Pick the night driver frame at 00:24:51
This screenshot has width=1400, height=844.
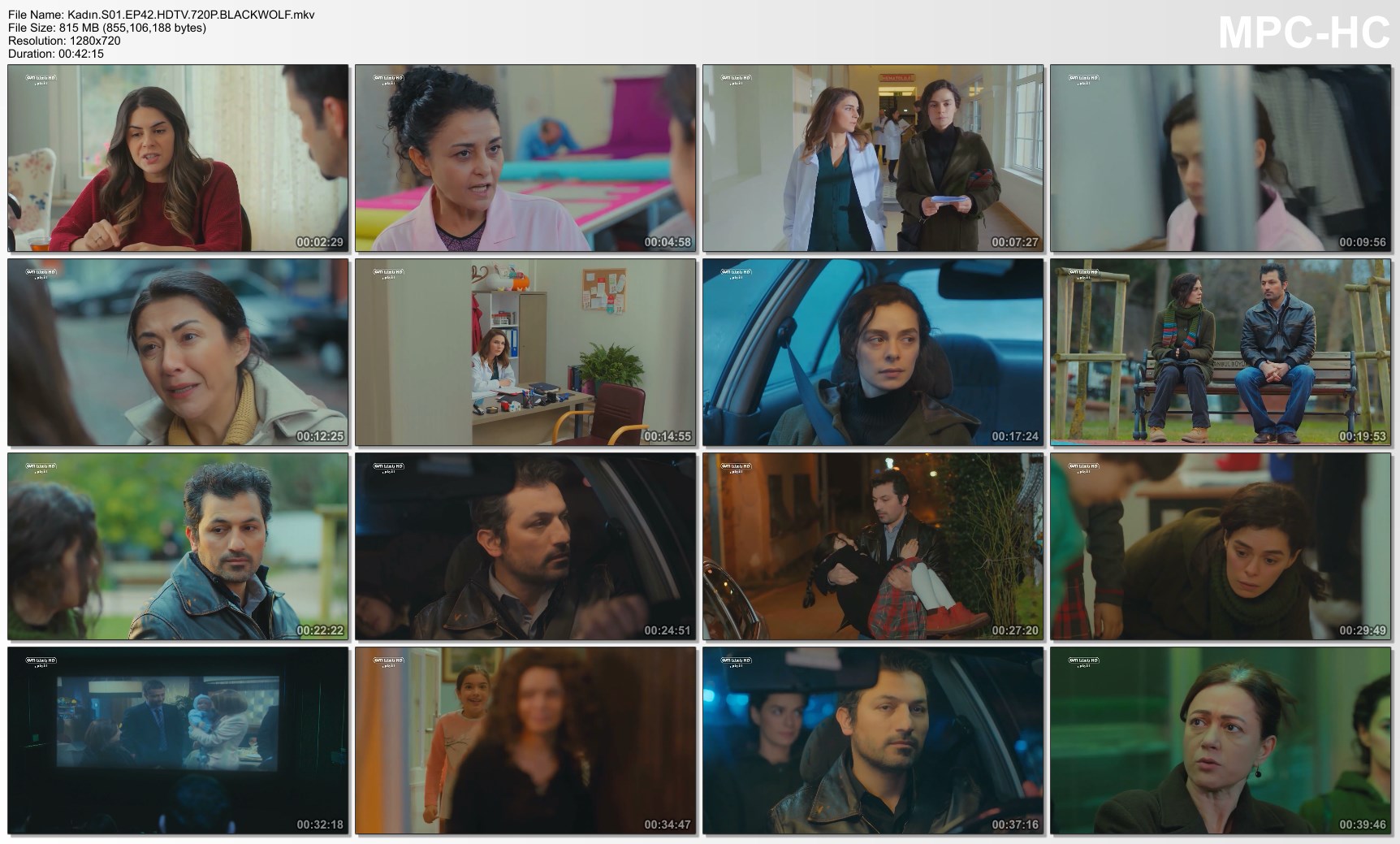point(525,547)
